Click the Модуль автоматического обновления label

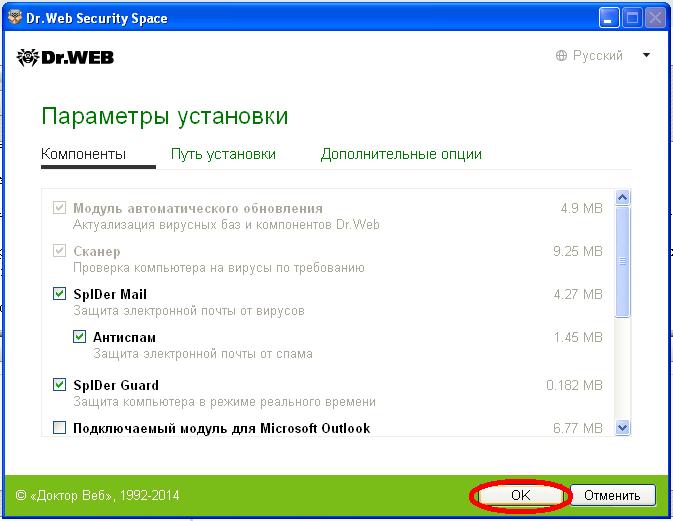click(198, 209)
